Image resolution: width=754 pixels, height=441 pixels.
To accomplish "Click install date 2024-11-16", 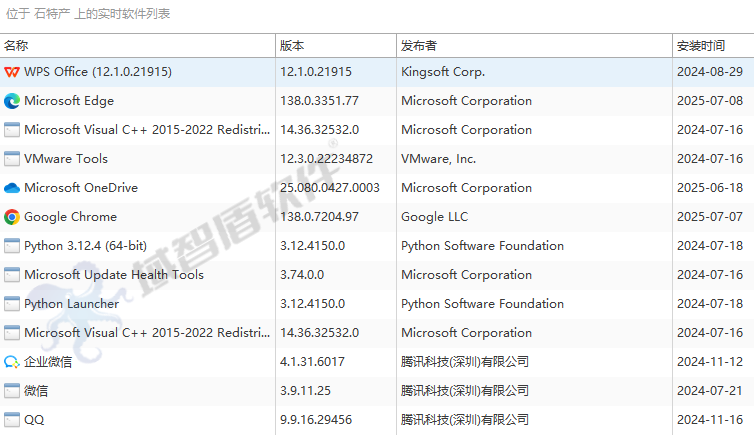I will pyautogui.click(x=710, y=420).
